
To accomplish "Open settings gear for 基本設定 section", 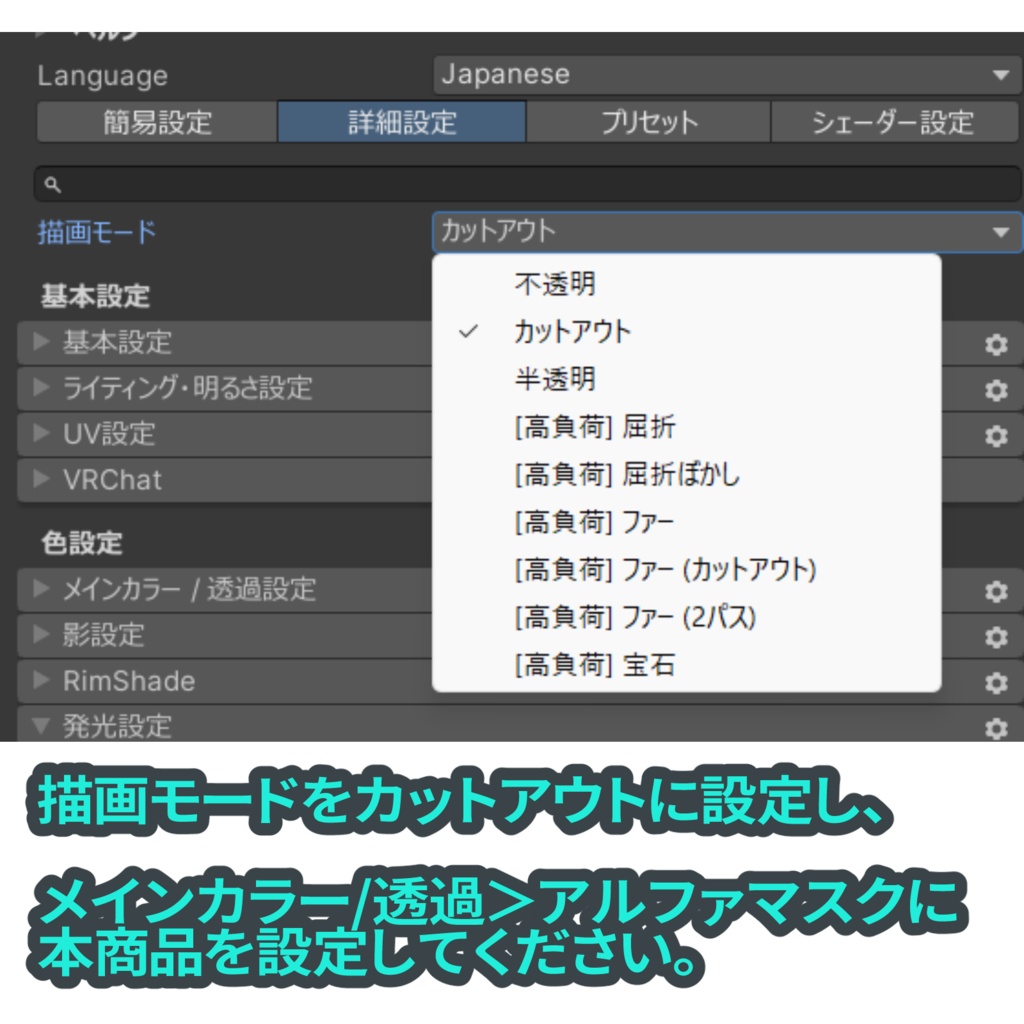I will pyautogui.click(x=995, y=344).
